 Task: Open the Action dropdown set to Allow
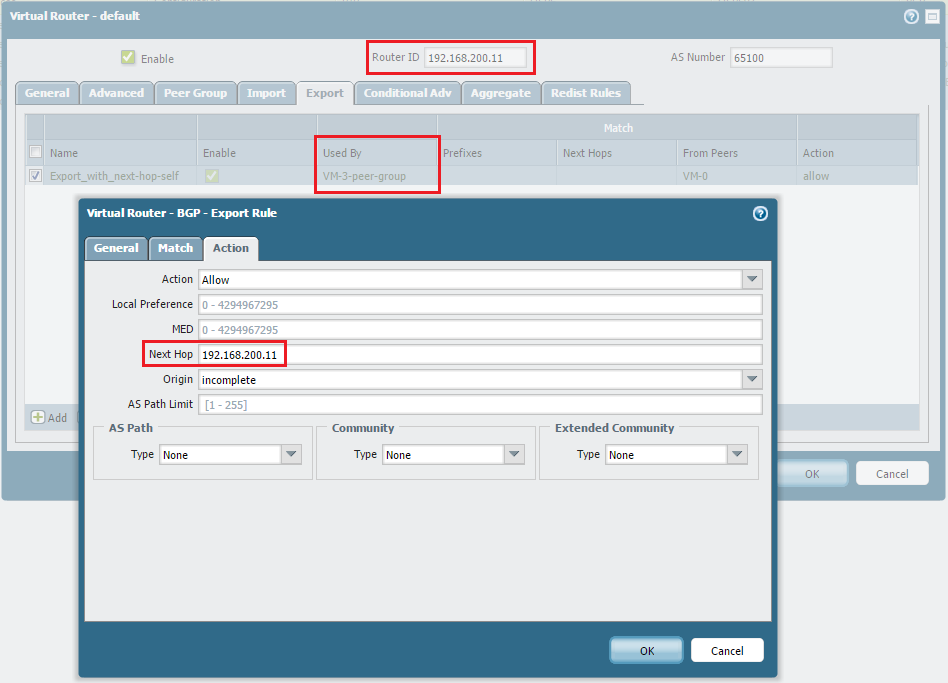[x=752, y=280]
